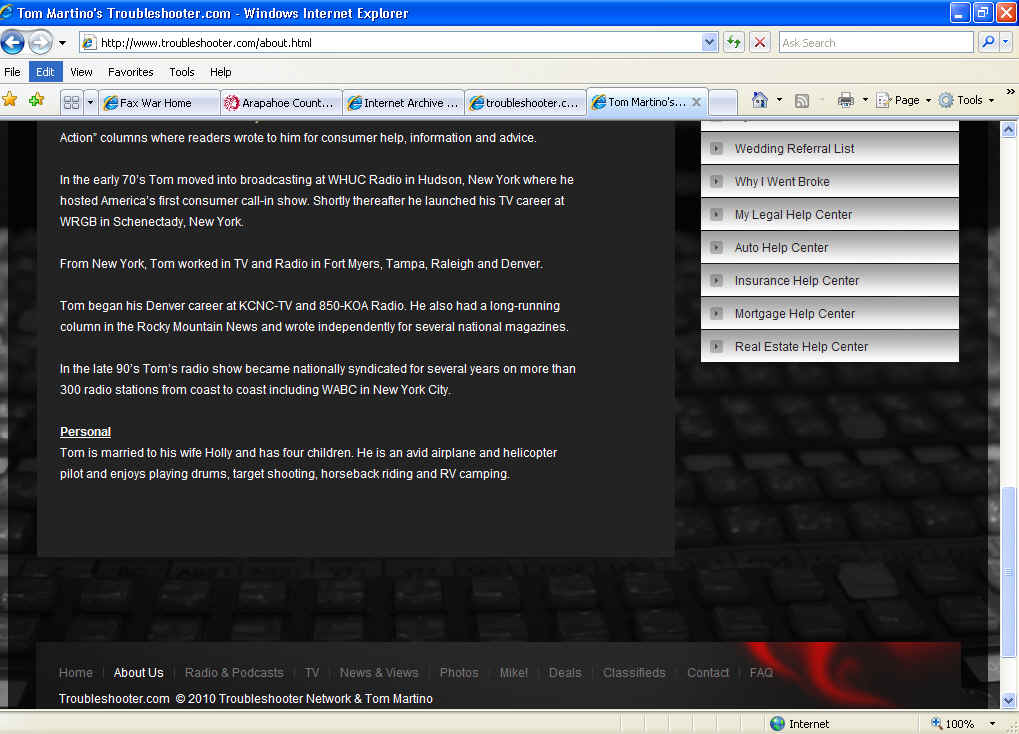Open the Mortgage Help Center link

[x=794, y=314]
